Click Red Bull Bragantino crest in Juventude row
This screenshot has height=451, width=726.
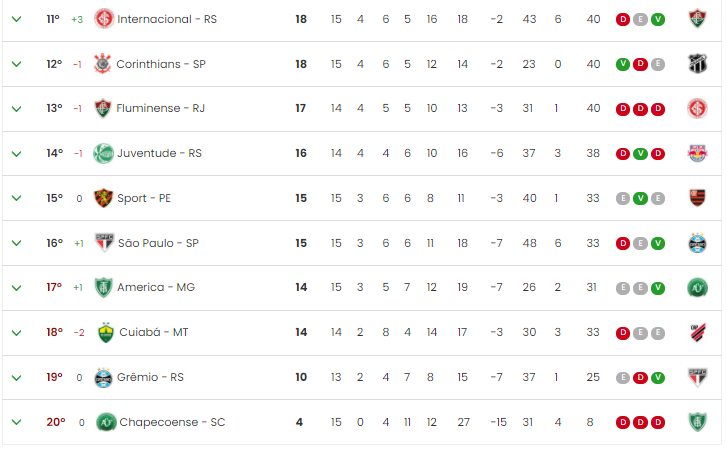coord(697,153)
